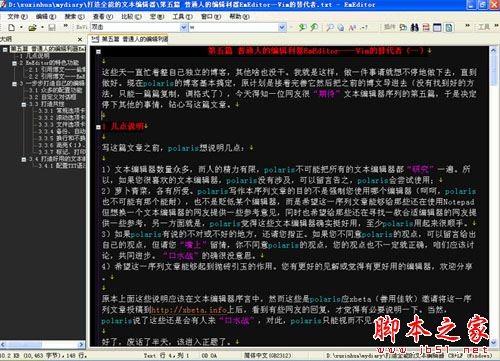Click the magnifier find icon

(x=330, y=27)
